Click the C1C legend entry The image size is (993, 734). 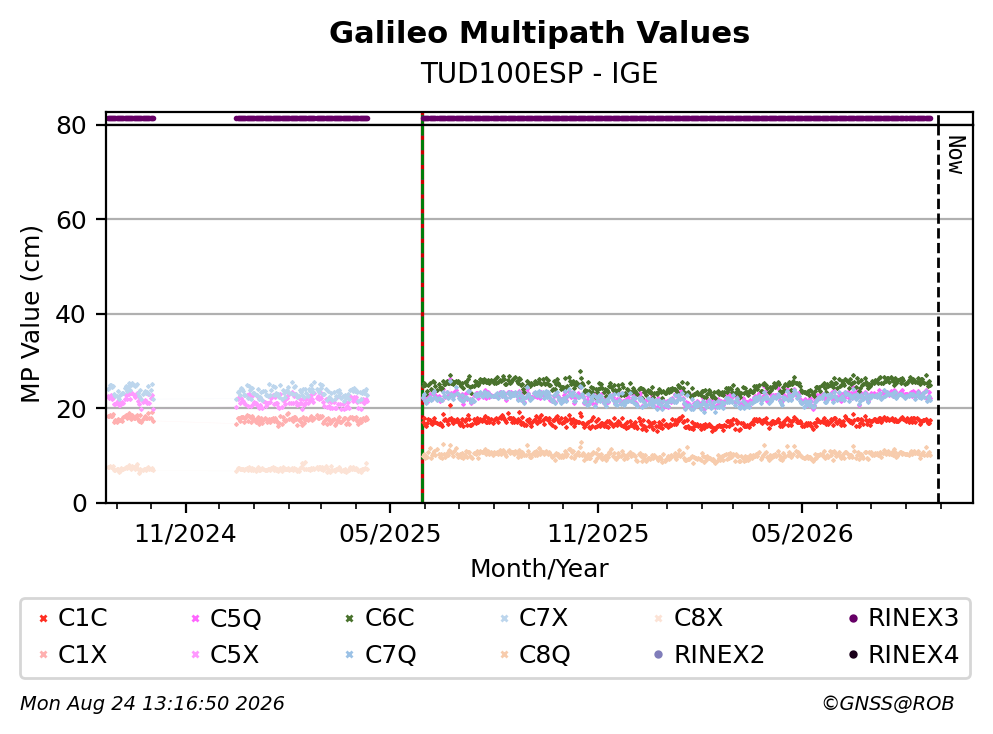click(73, 617)
